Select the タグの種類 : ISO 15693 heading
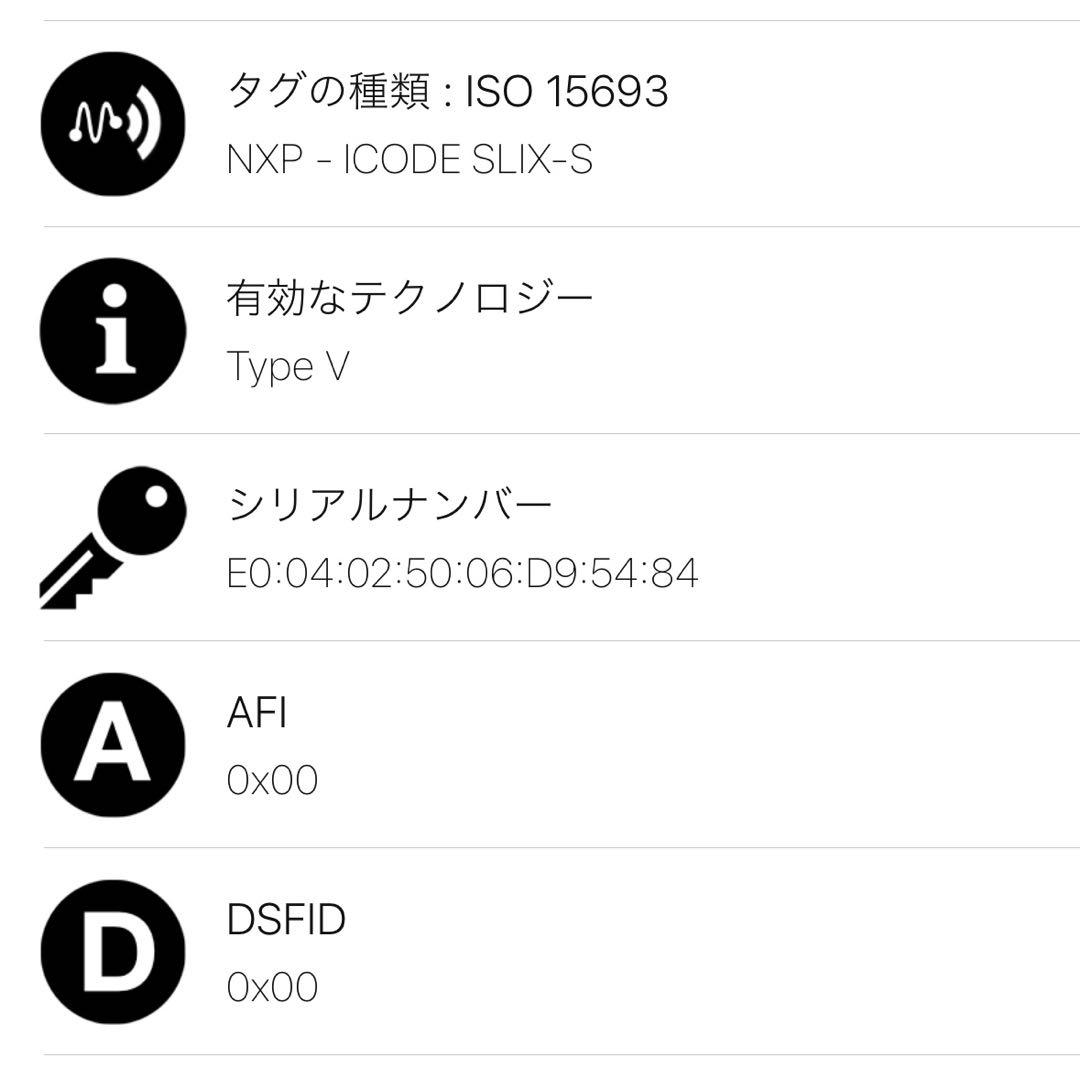This screenshot has width=1080, height=1080. [447, 93]
